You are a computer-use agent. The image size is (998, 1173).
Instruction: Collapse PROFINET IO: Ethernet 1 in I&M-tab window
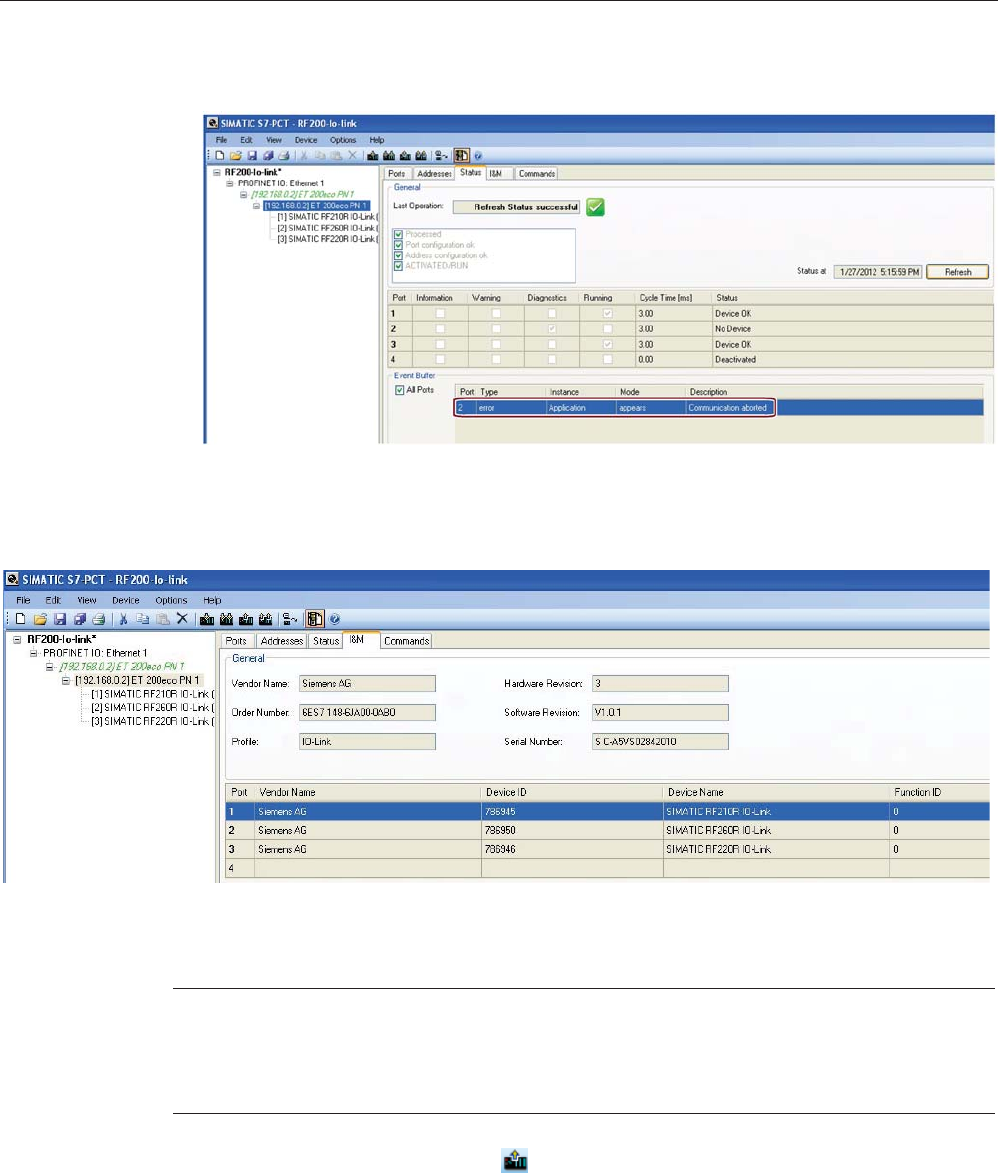pos(34,653)
